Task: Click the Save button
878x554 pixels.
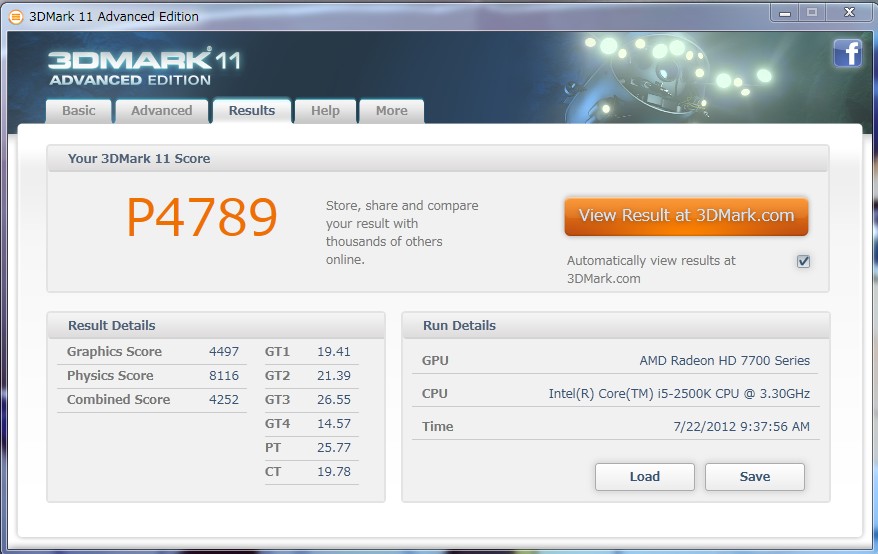Action: point(755,477)
